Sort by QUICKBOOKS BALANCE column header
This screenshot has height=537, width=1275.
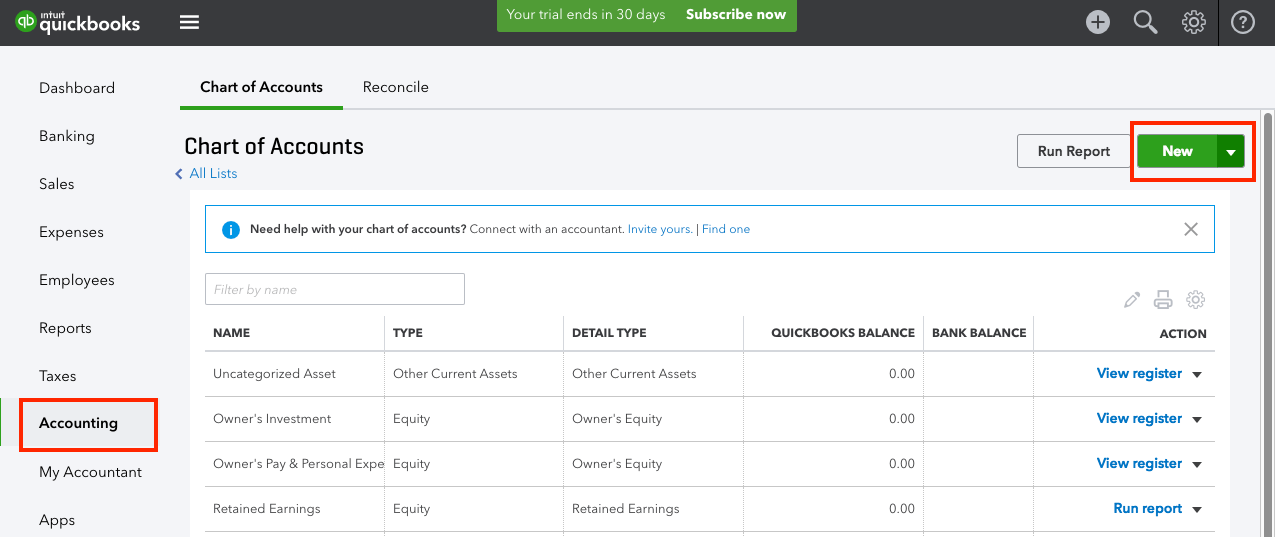[x=843, y=333]
